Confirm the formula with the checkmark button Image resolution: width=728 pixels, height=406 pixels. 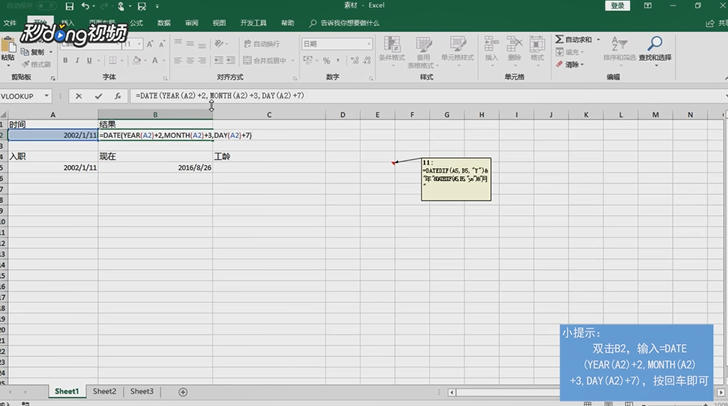point(98,96)
